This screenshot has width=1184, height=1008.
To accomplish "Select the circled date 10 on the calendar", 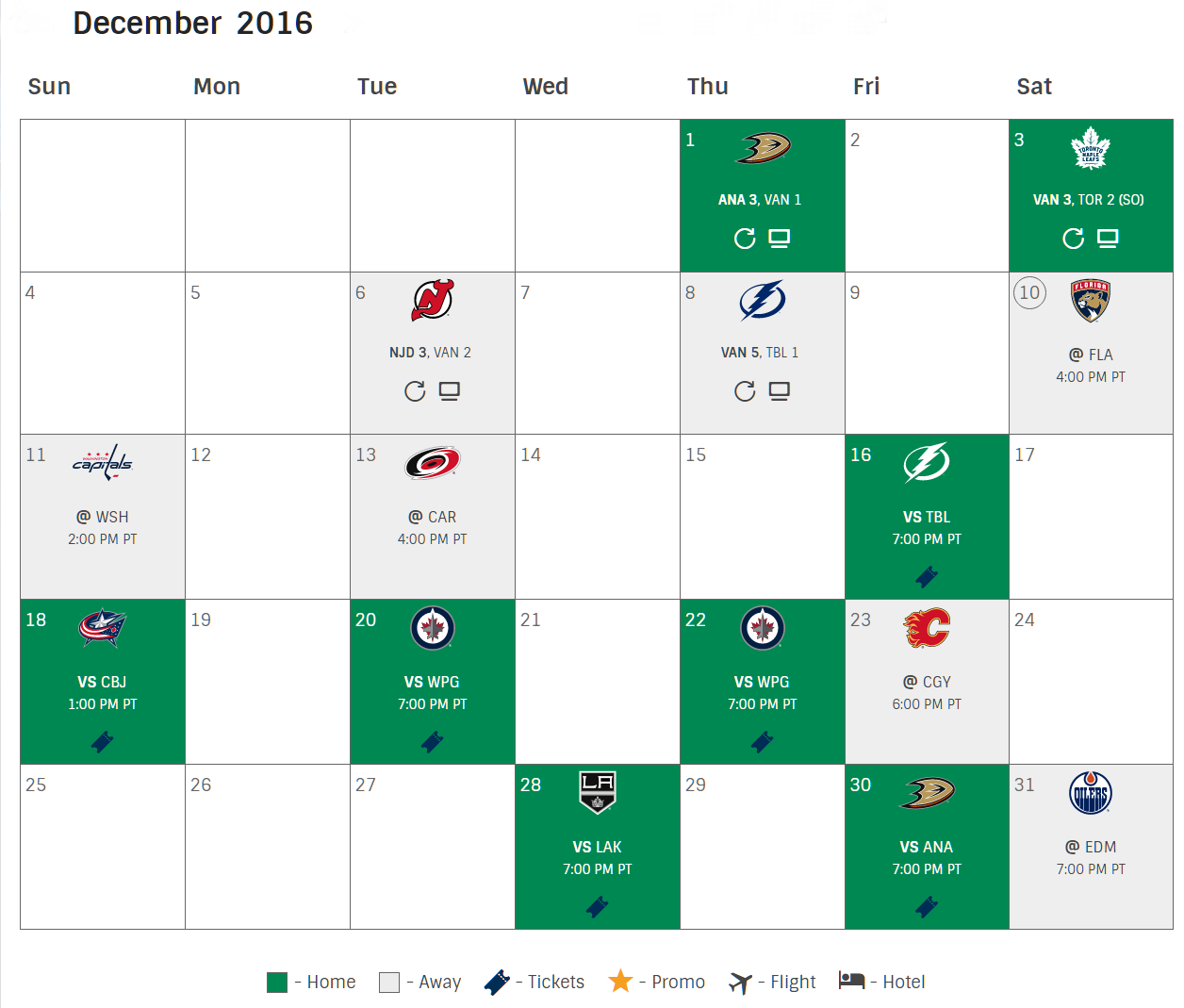I will (x=1029, y=293).
